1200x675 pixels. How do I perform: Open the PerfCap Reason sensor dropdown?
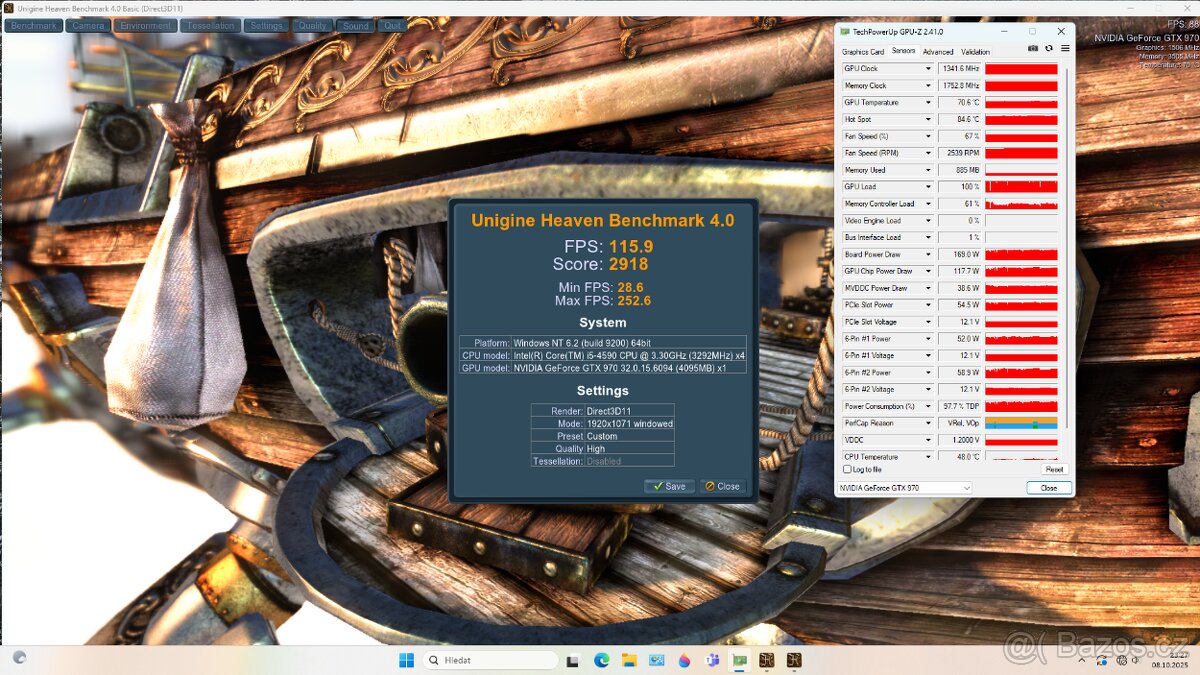tap(929, 423)
